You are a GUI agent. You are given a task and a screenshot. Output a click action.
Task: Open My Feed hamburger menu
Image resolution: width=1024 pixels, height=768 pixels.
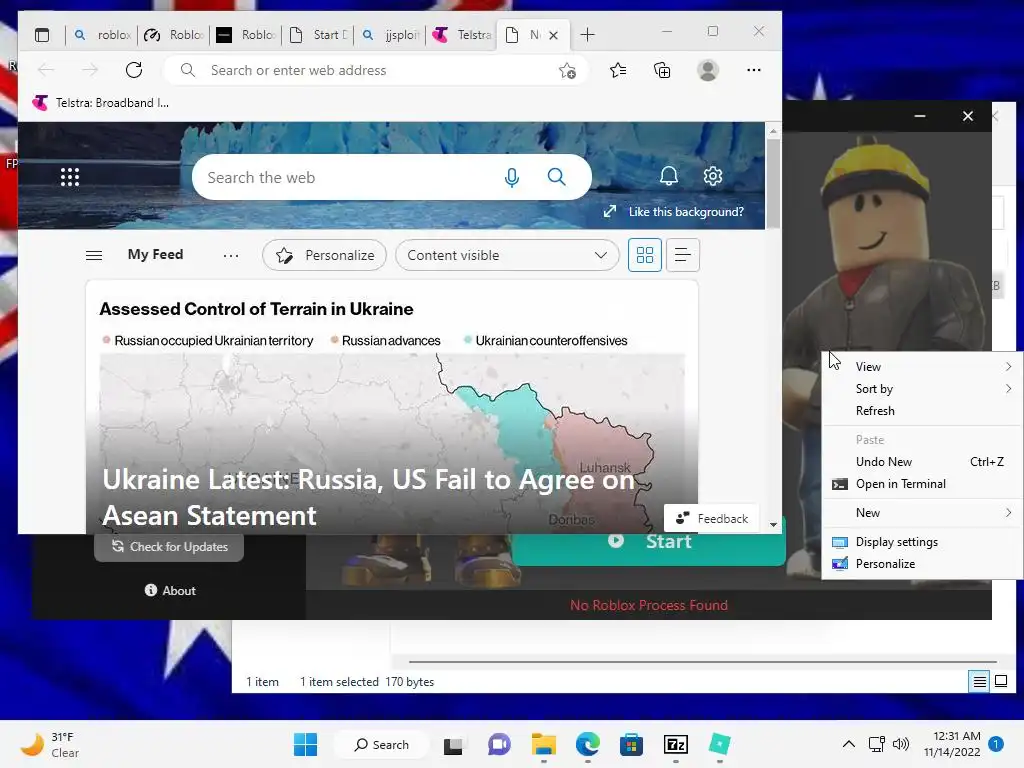[94, 255]
